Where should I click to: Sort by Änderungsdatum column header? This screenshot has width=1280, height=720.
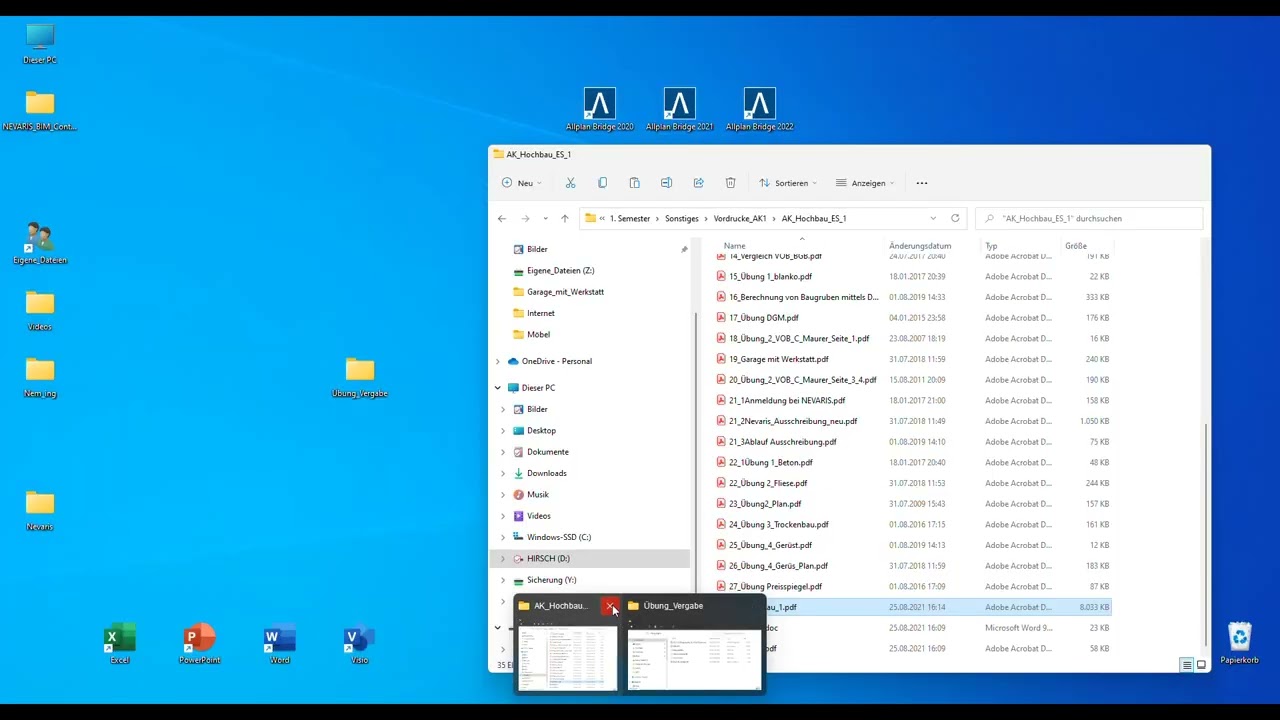(x=920, y=246)
